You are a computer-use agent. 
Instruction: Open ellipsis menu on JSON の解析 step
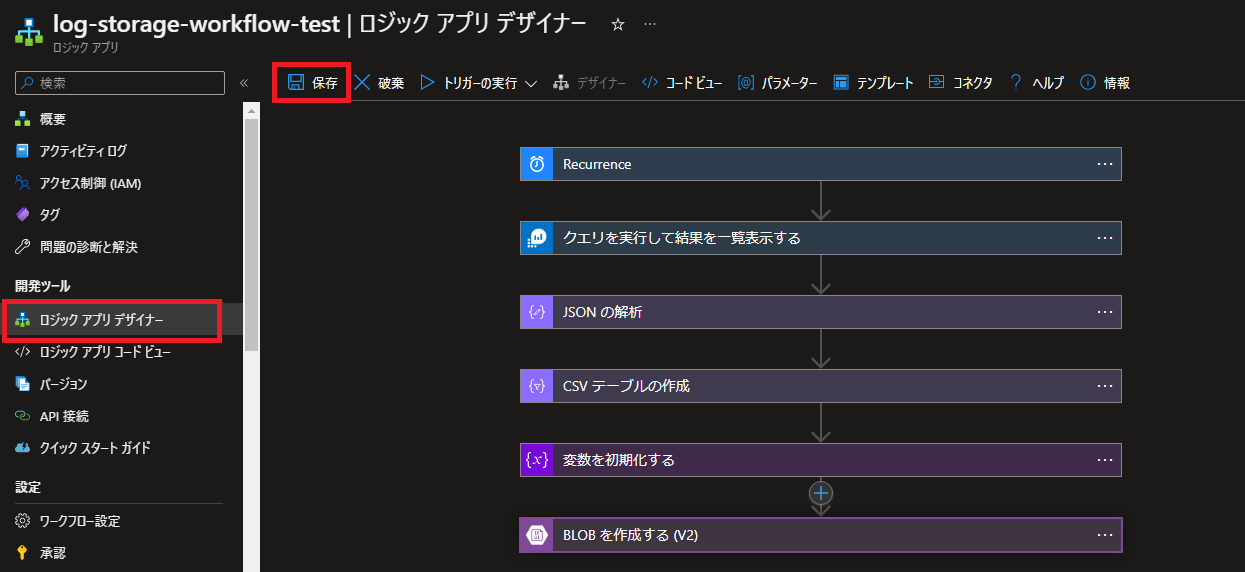pyautogui.click(x=1104, y=312)
